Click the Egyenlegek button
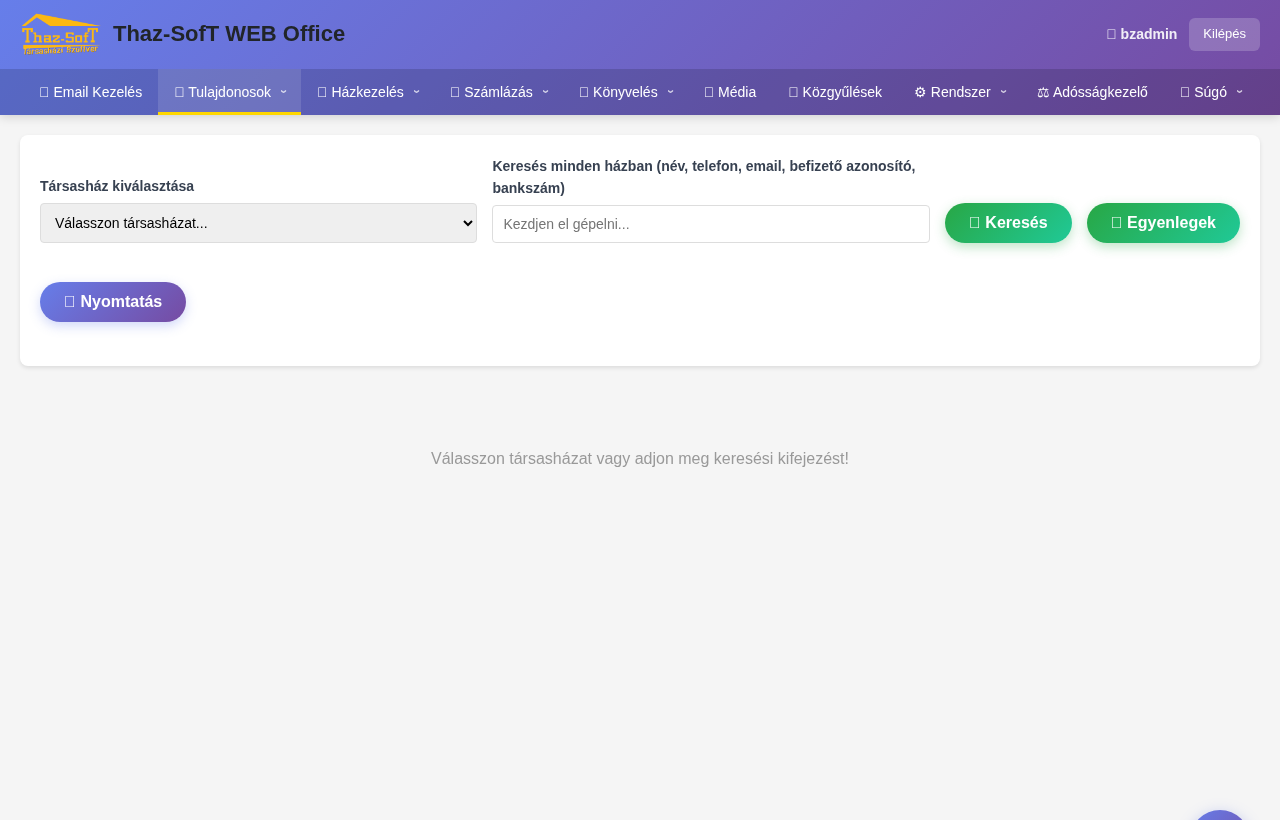The image size is (1280, 820). (1163, 223)
